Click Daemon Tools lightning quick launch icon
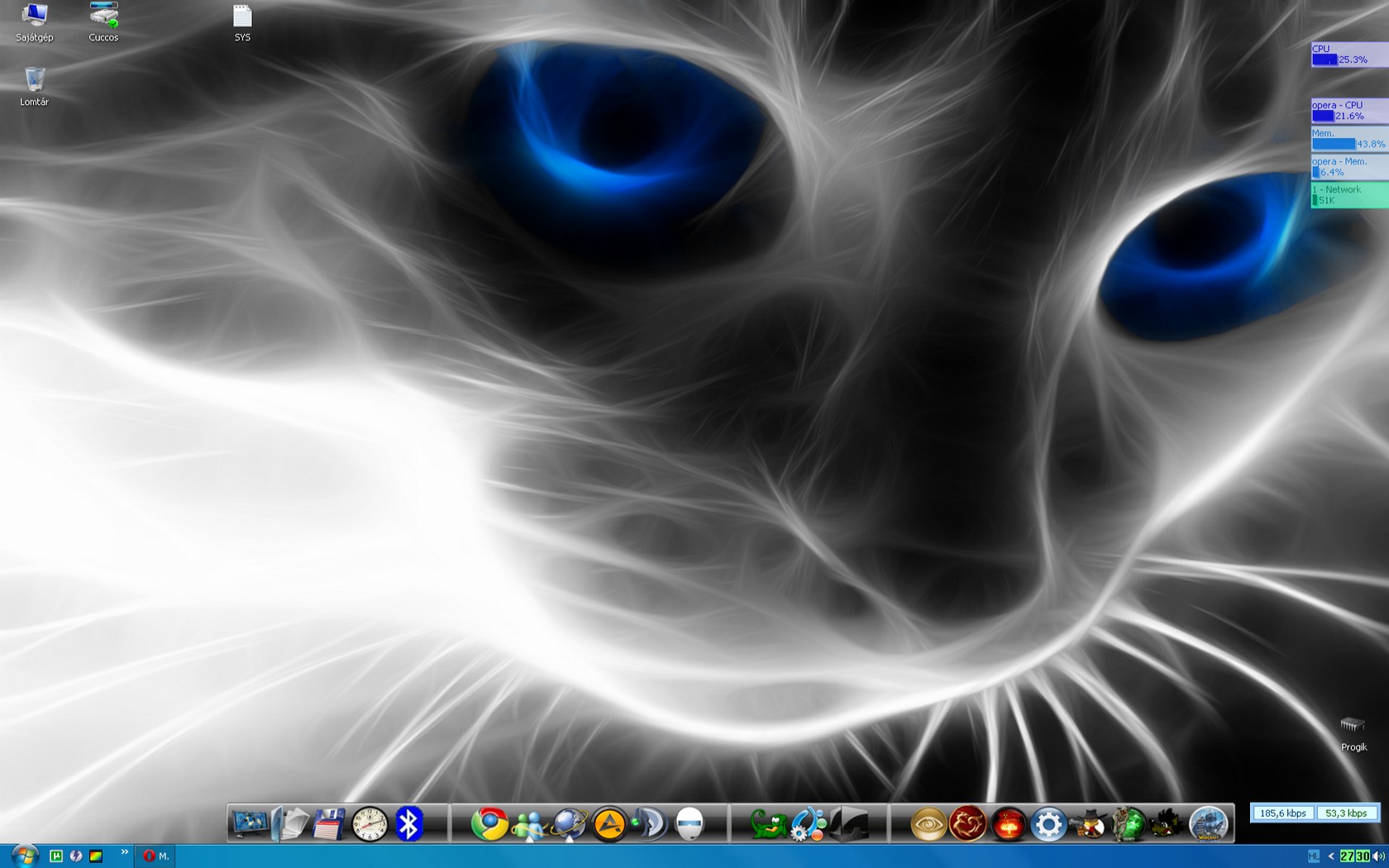 click(76, 856)
